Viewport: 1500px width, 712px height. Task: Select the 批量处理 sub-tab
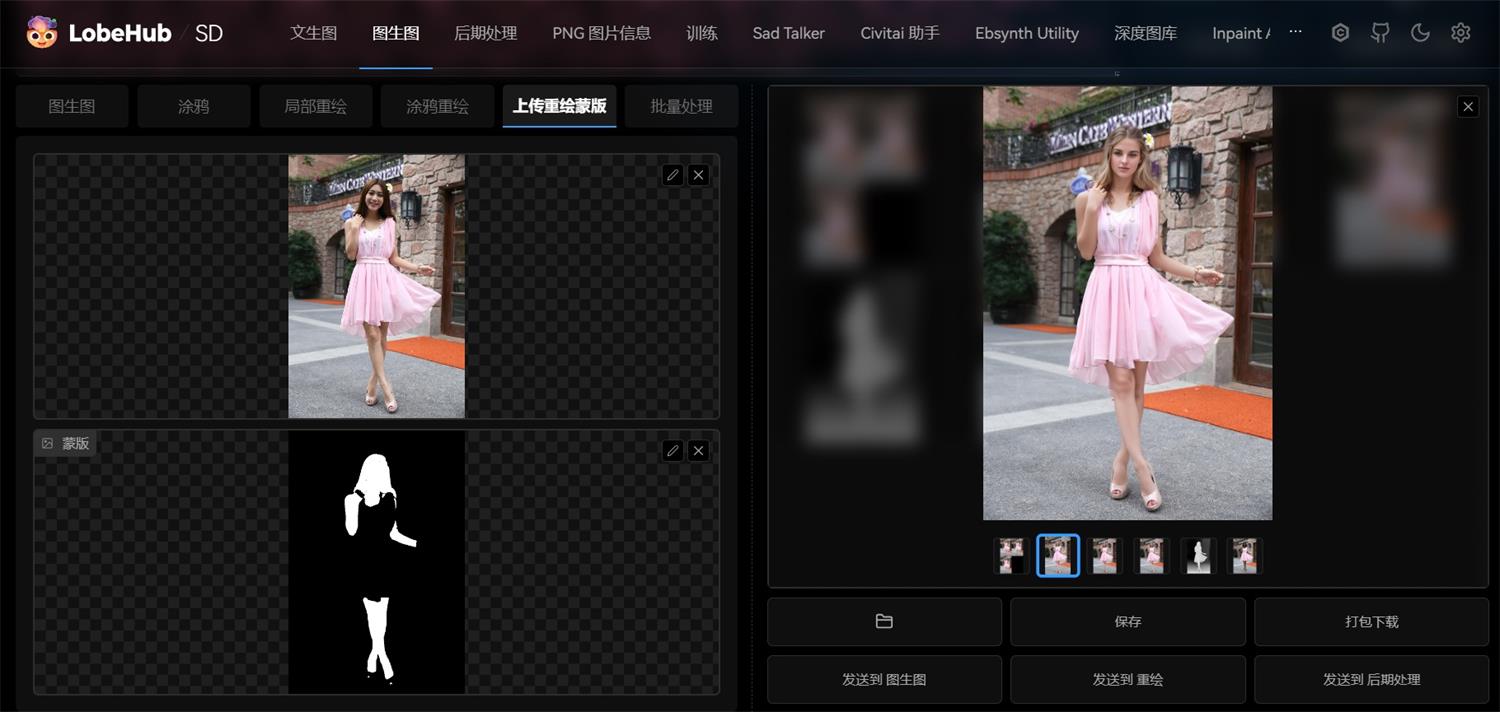(x=682, y=106)
